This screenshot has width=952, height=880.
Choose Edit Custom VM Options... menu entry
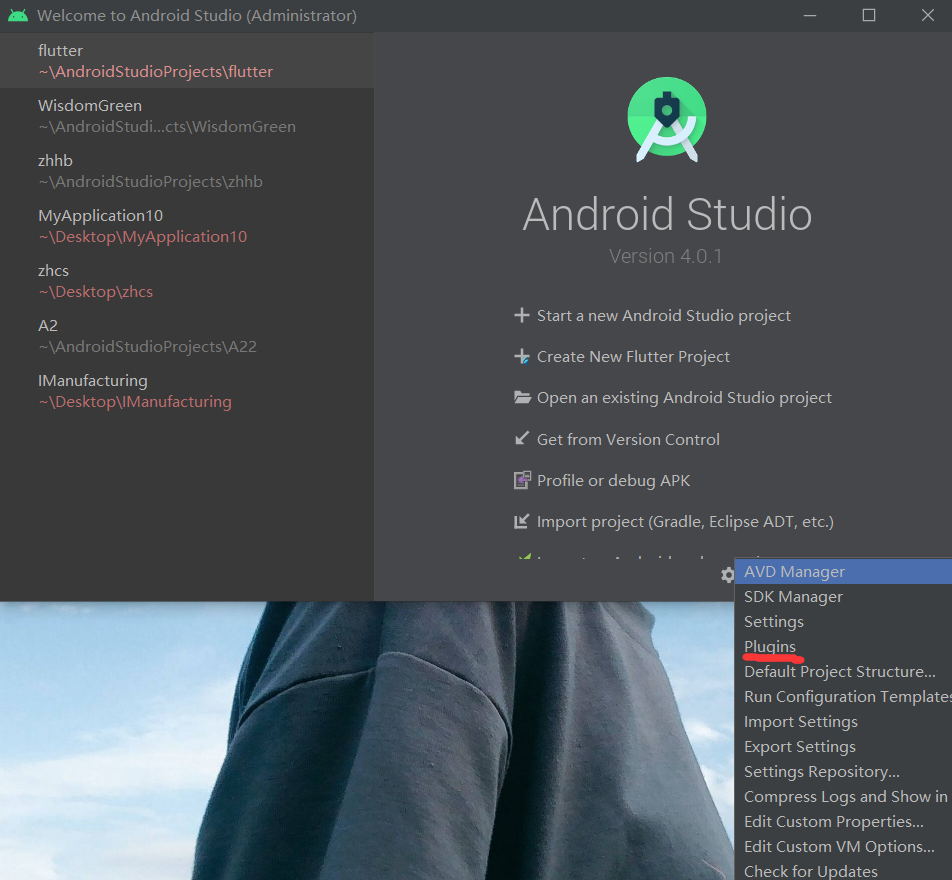tap(843, 846)
